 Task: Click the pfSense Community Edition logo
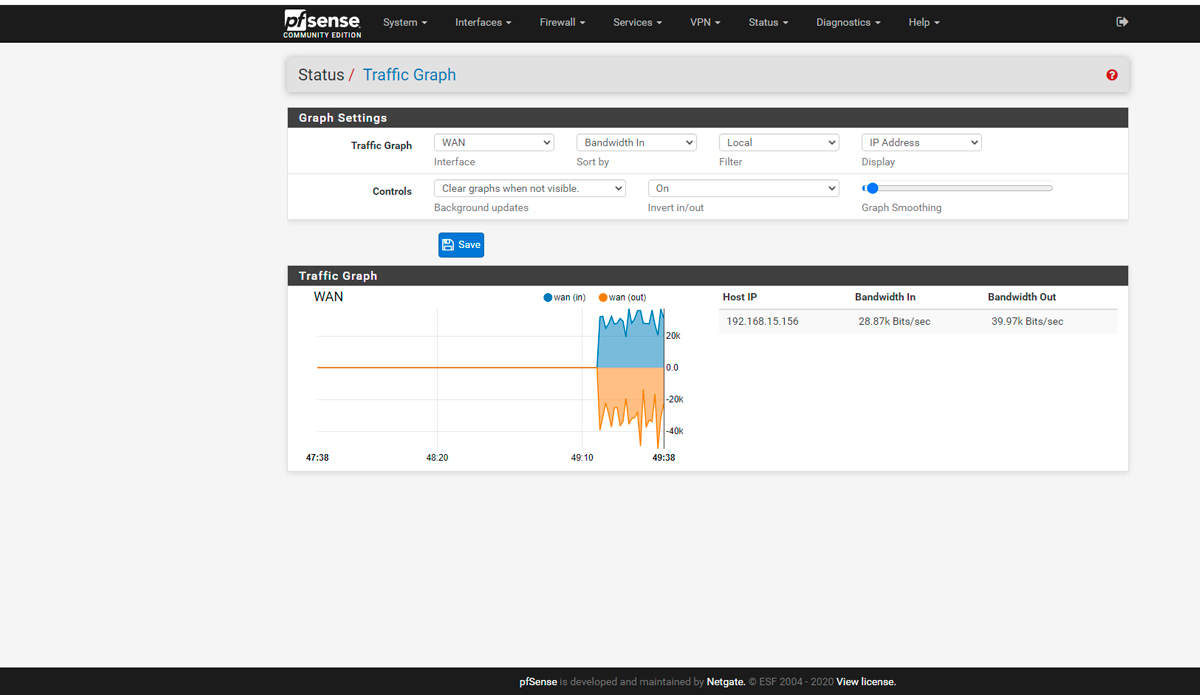pos(320,23)
